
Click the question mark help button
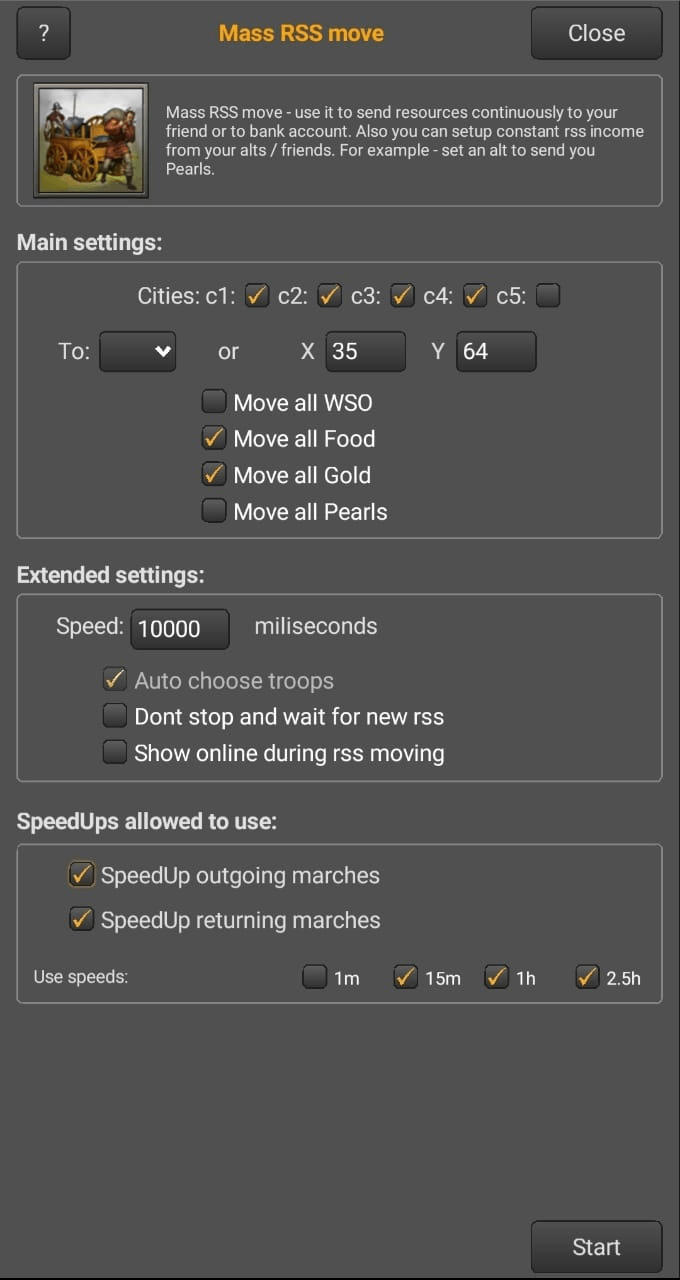coord(44,33)
